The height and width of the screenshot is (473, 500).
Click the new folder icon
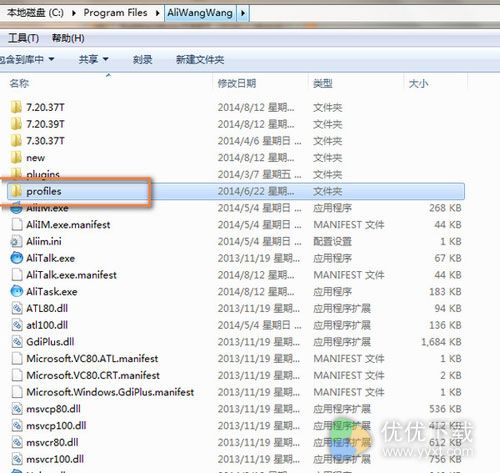(x=16, y=157)
